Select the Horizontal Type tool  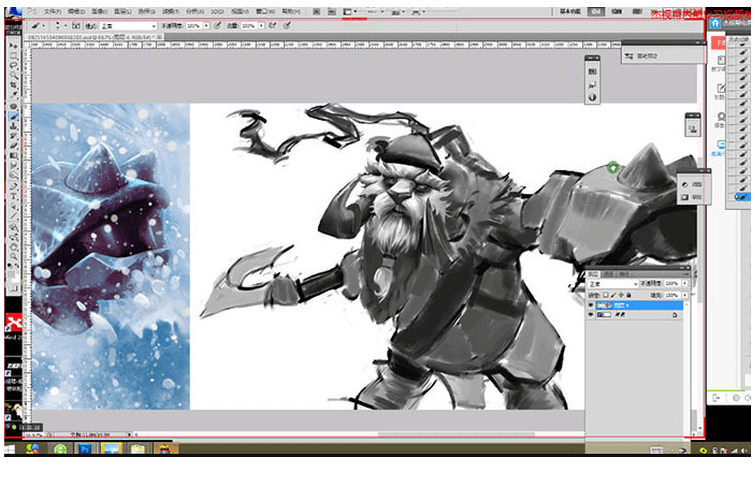pos(13,196)
